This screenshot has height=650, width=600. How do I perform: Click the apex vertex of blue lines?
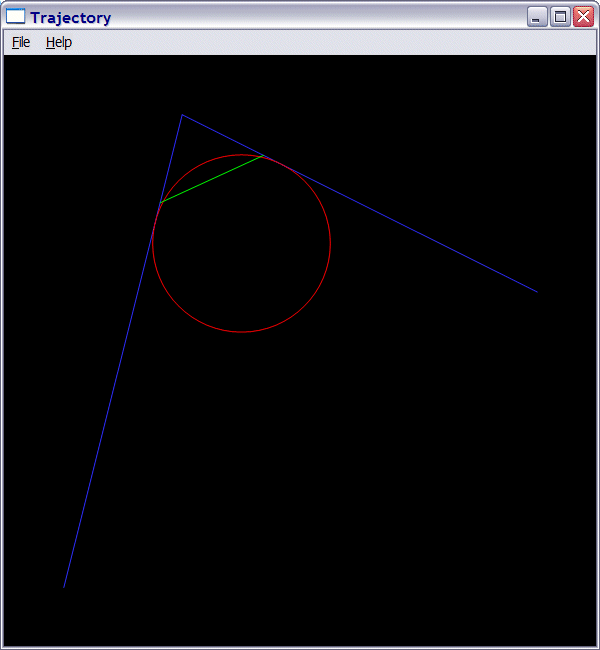[x=182, y=115]
